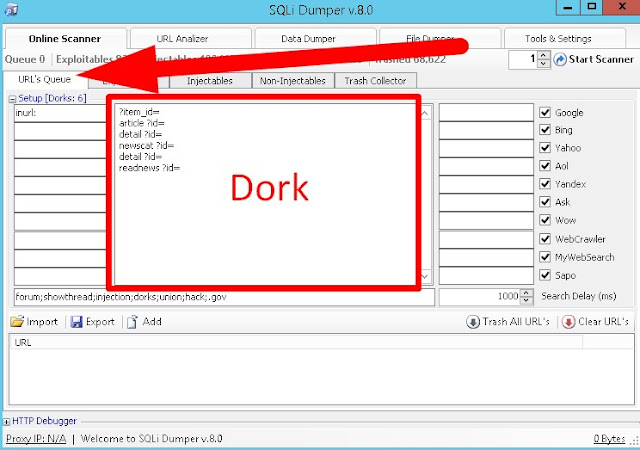The image size is (640, 450).
Task: Click the dork list scroll-down arrow
Action: [x=425, y=276]
